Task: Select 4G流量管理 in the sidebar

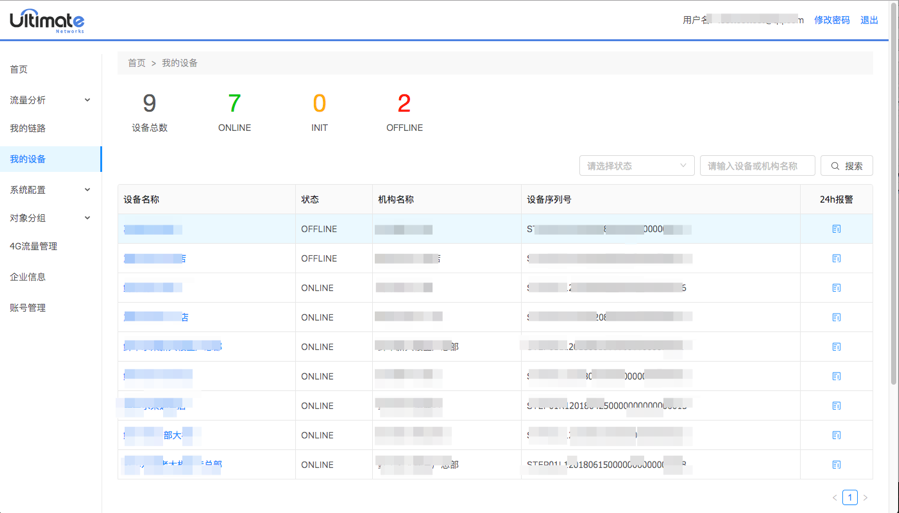Action: point(33,246)
